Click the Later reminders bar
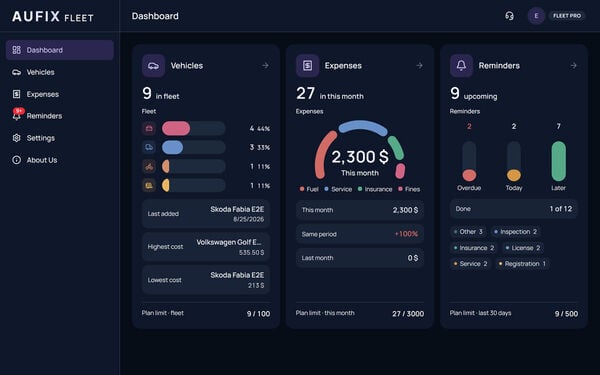This screenshot has height=375, width=600. tap(559, 161)
